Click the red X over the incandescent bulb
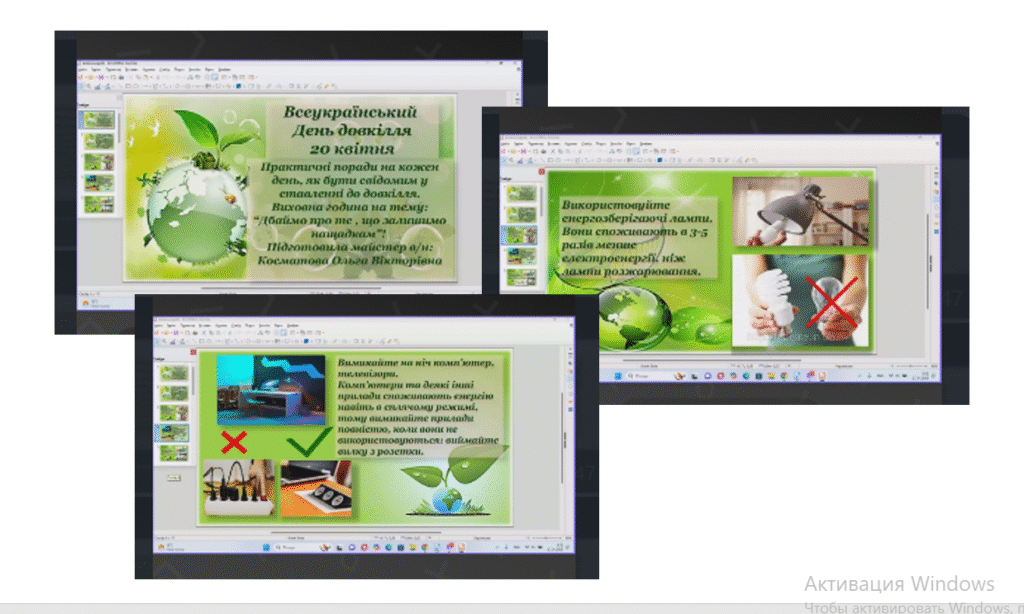1024x614 pixels. tap(832, 303)
